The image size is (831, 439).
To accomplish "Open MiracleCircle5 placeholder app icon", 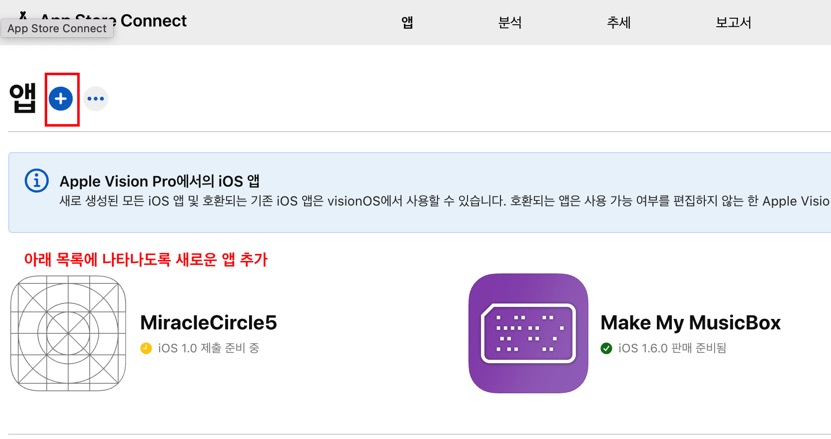I will tap(68, 333).
